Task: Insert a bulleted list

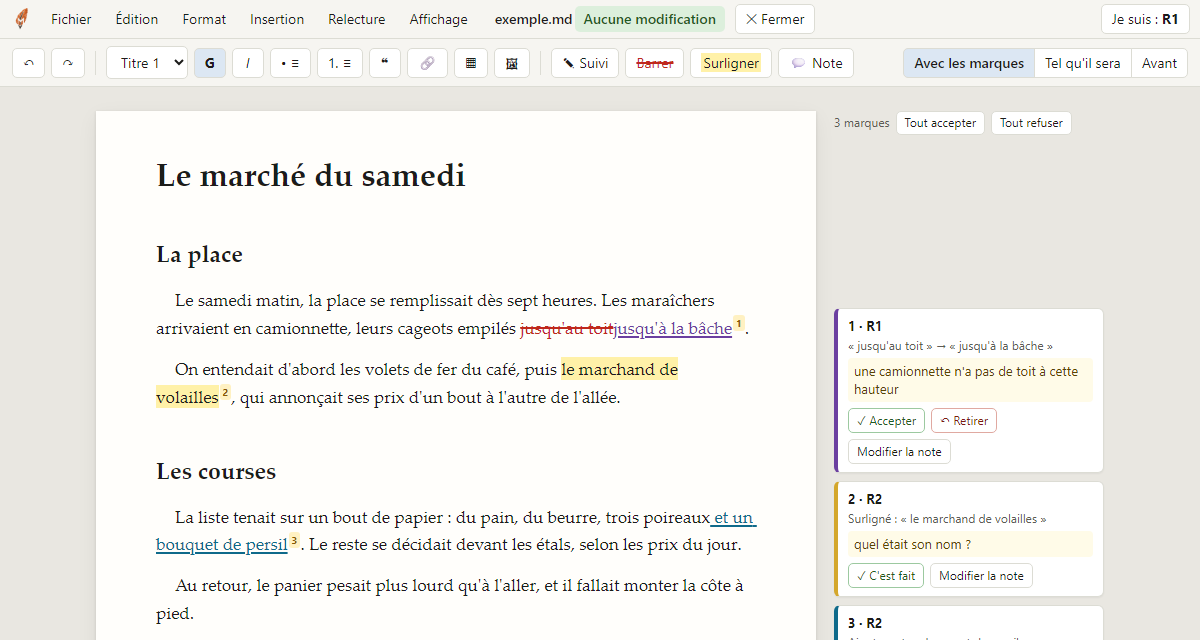Action: [x=290, y=63]
